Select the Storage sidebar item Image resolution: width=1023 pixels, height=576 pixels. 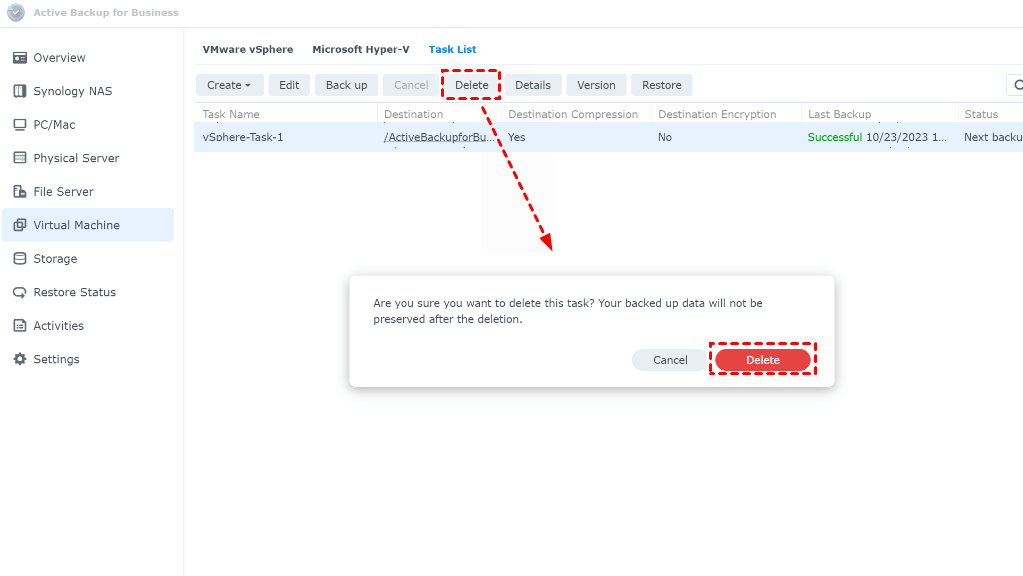(x=53, y=258)
